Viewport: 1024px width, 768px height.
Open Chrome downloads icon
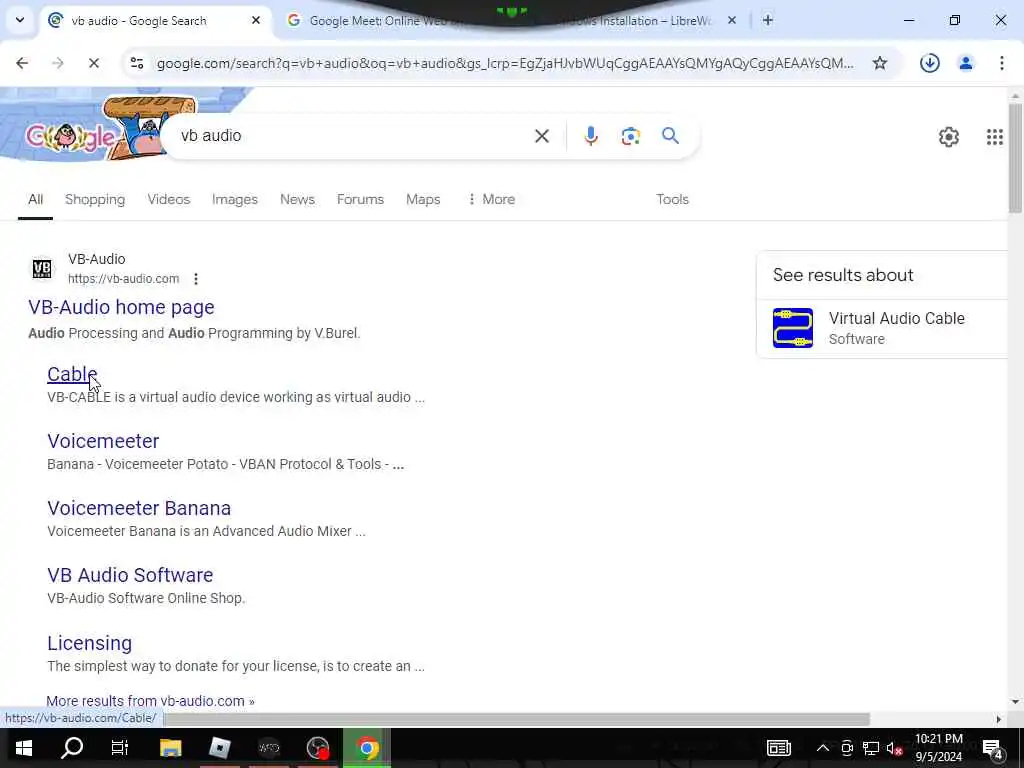[929, 63]
